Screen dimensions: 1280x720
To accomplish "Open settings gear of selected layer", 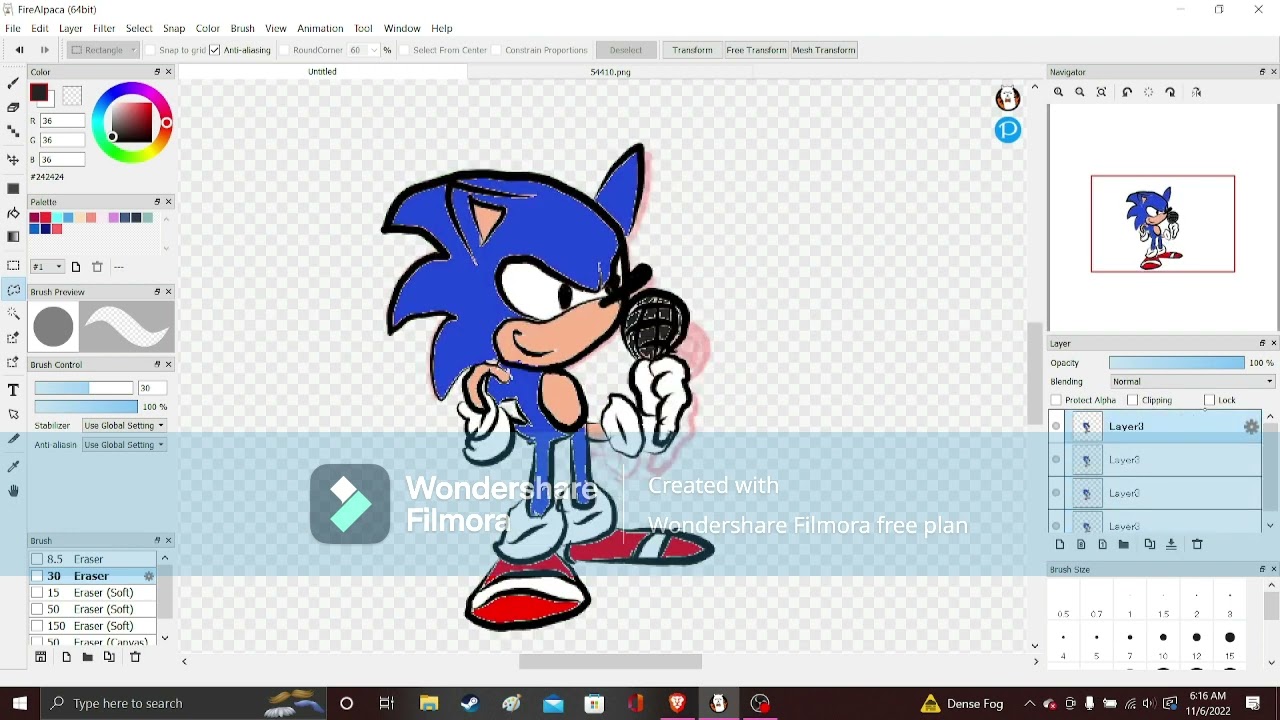I will point(1251,427).
